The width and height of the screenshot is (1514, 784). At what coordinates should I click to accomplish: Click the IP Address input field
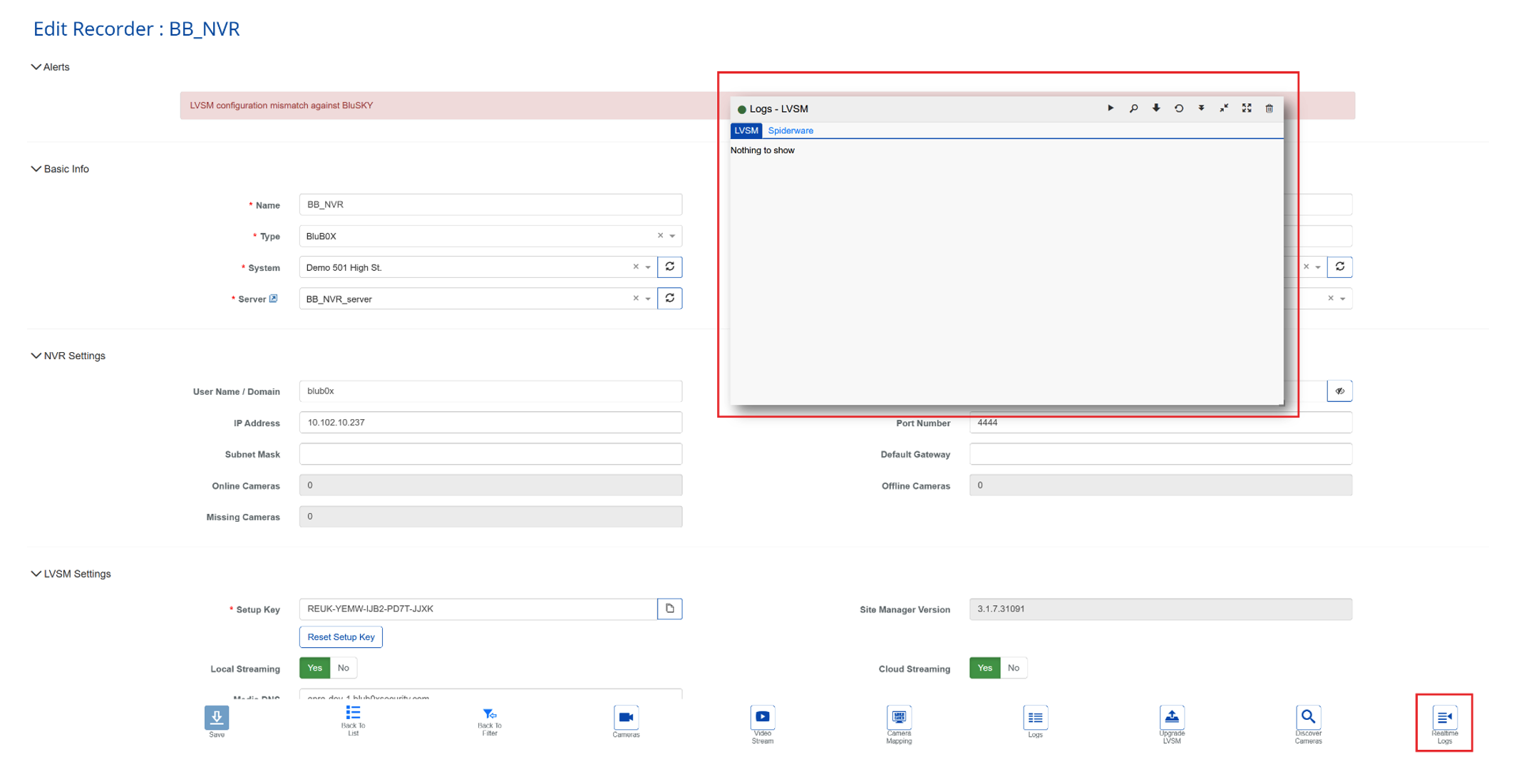coord(490,423)
